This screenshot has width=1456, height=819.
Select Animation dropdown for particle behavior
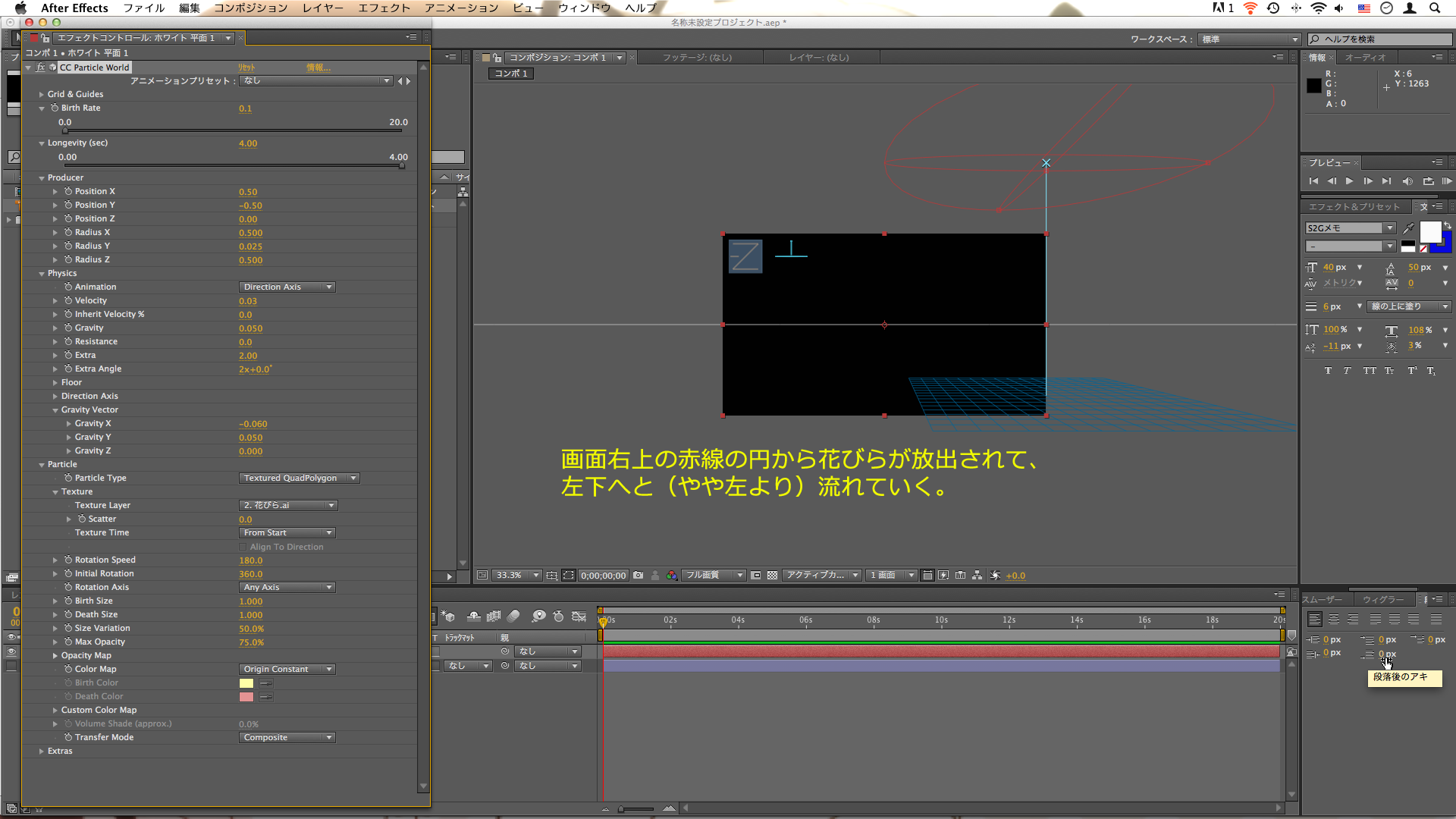point(286,286)
